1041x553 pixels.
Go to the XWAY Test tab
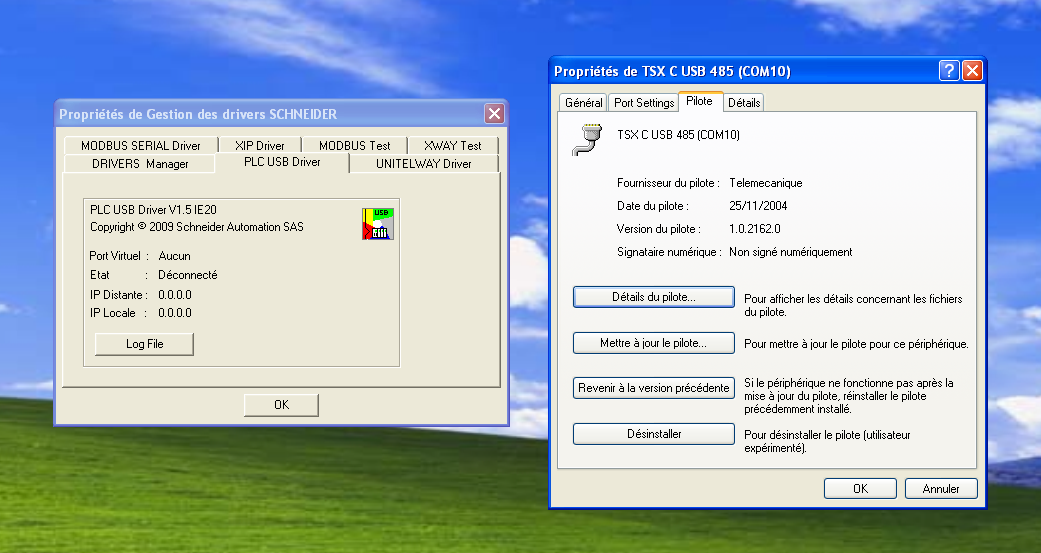pyautogui.click(x=452, y=146)
